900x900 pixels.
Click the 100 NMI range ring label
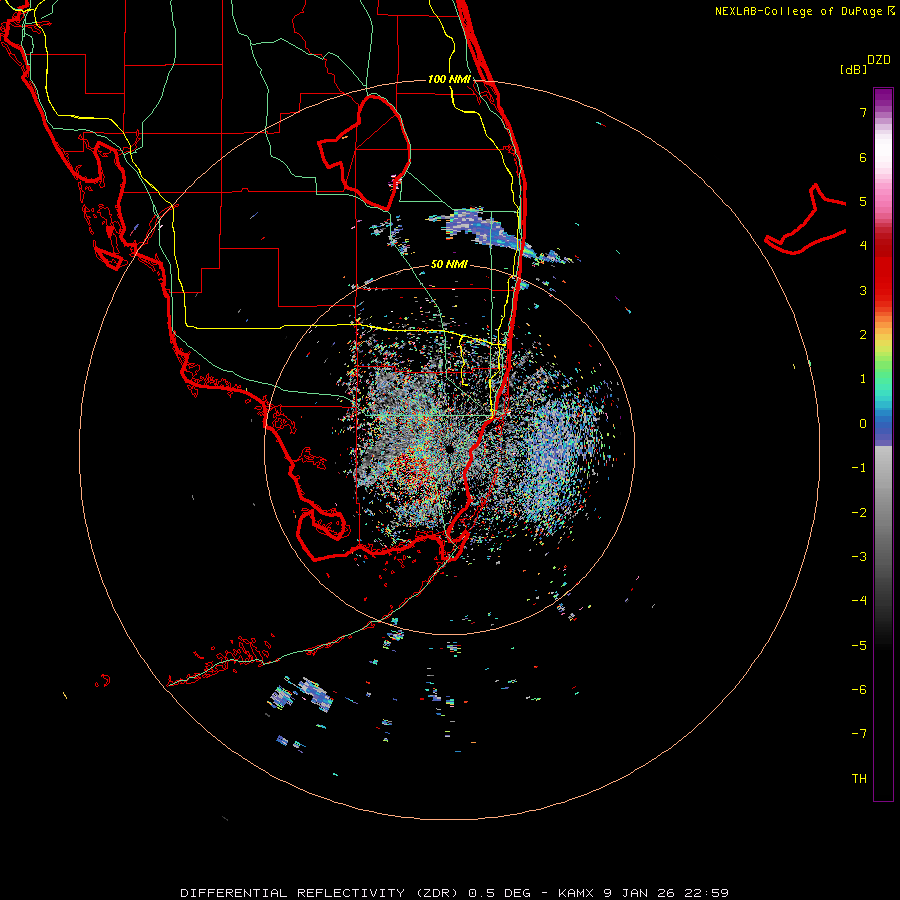click(449, 79)
